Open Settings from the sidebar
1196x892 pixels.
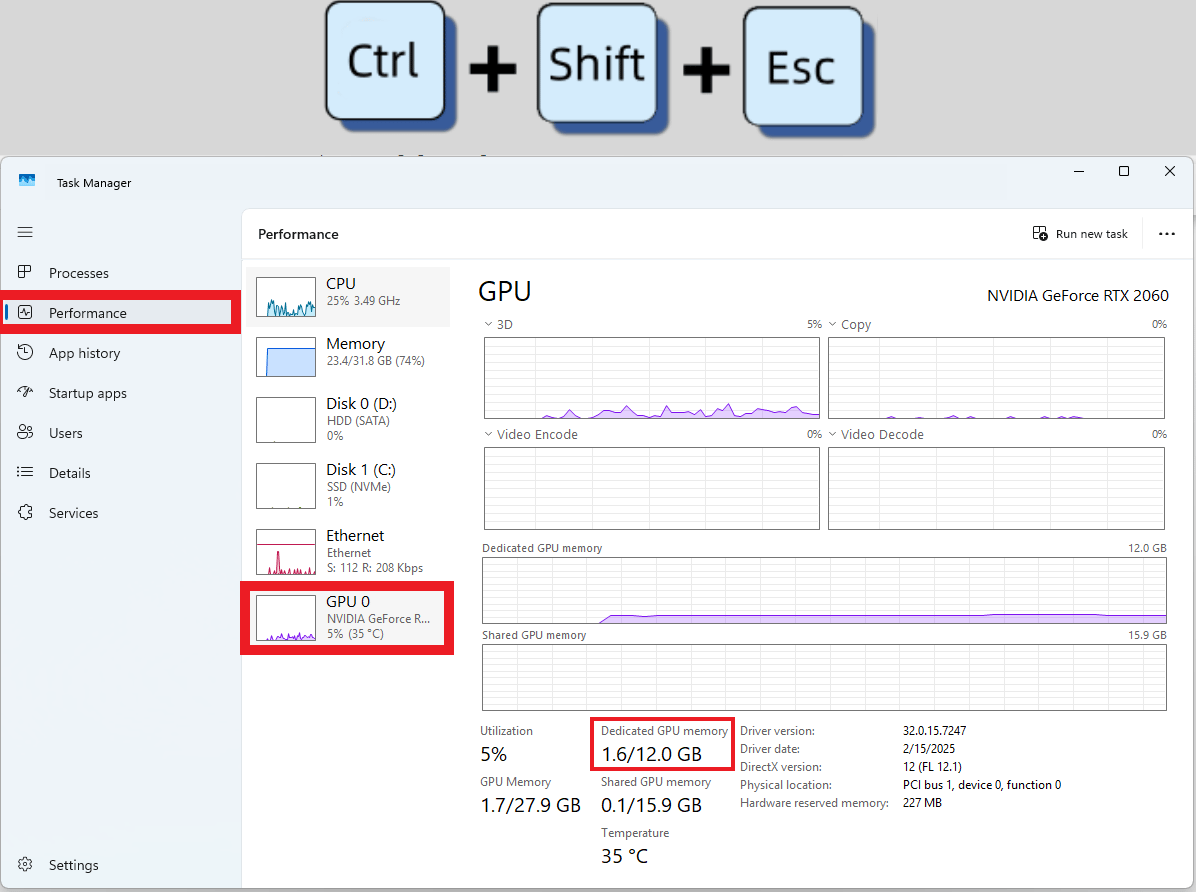(x=73, y=865)
